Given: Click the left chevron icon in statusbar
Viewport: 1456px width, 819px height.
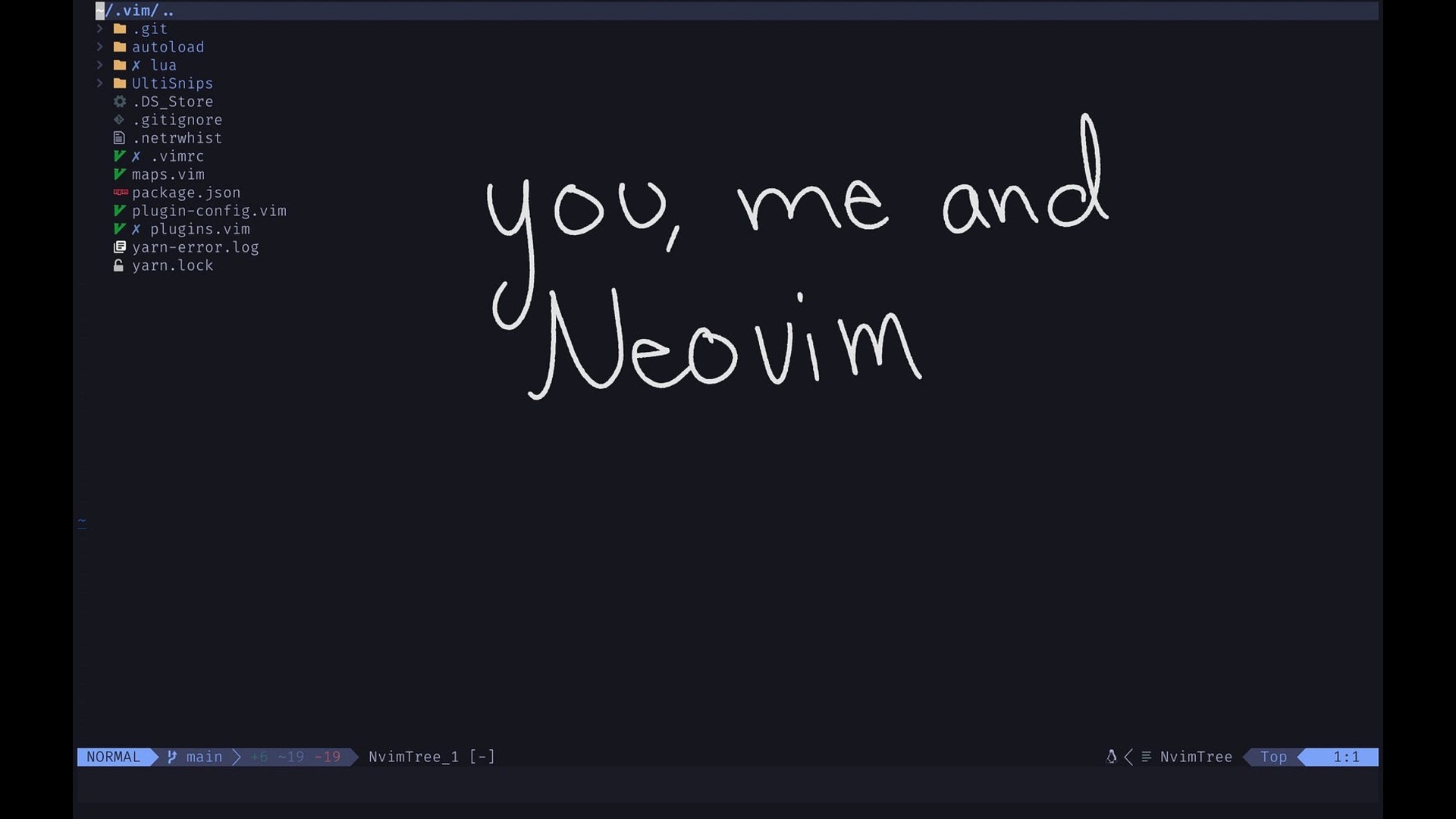Looking at the screenshot, I should (1128, 757).
